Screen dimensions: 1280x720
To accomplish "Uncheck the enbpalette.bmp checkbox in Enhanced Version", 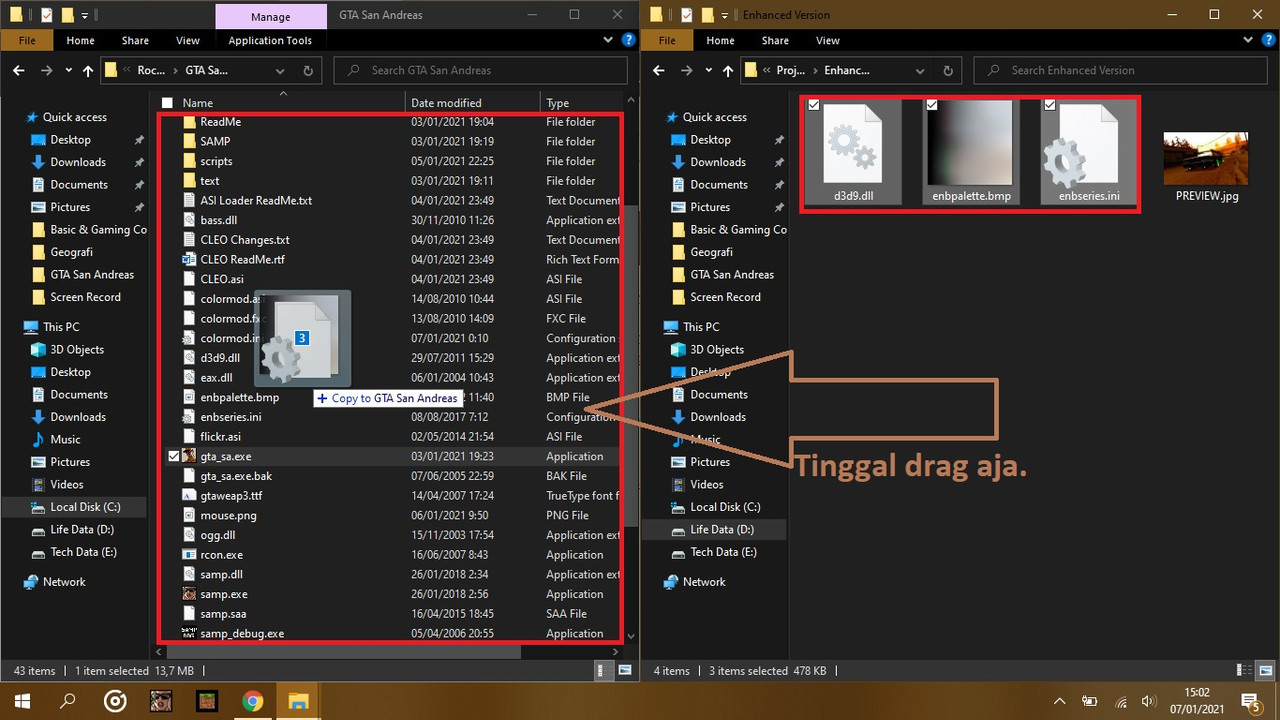I will [932, 105].
